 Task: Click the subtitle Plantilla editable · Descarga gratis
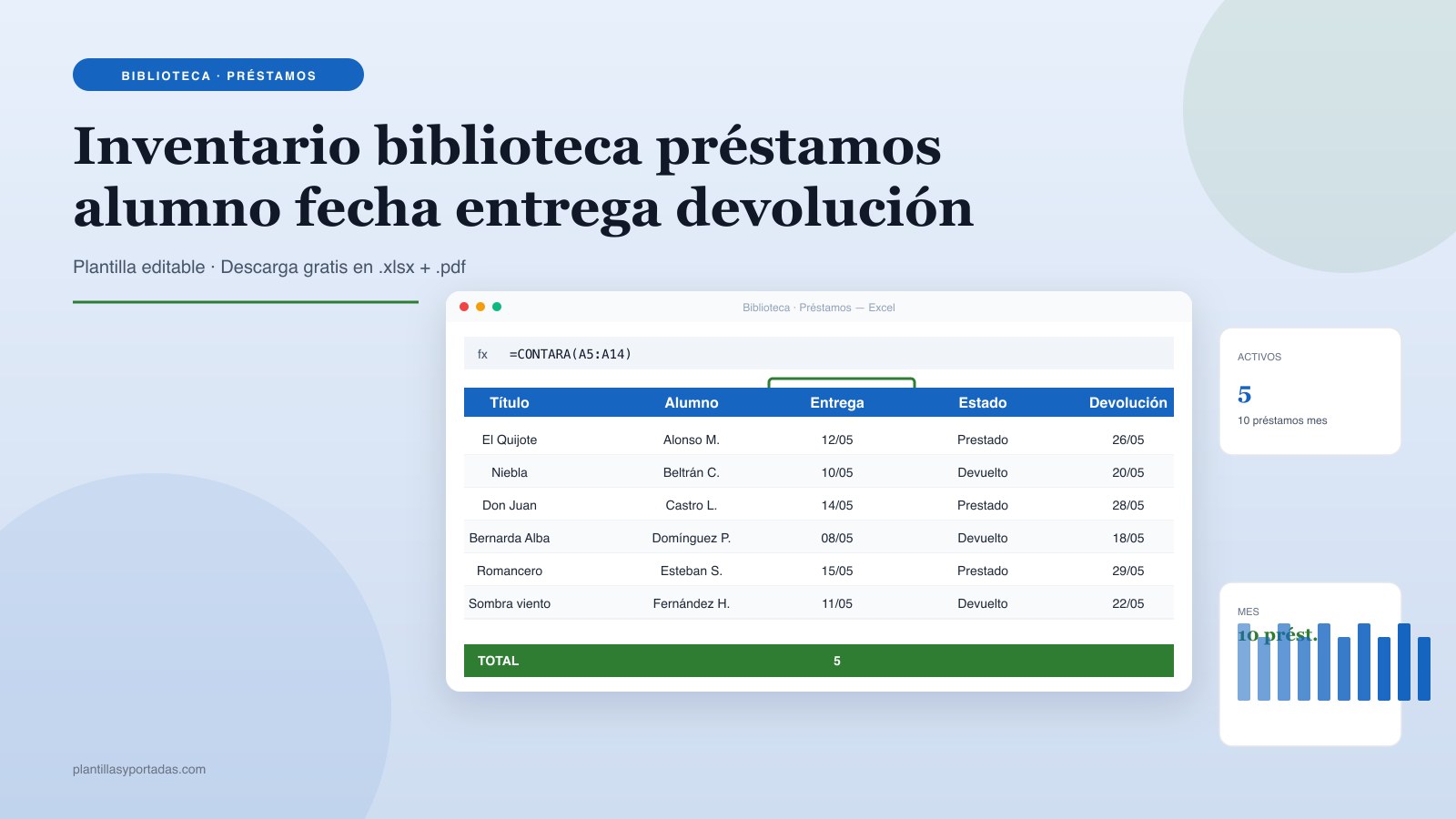[x=269, y=267]
